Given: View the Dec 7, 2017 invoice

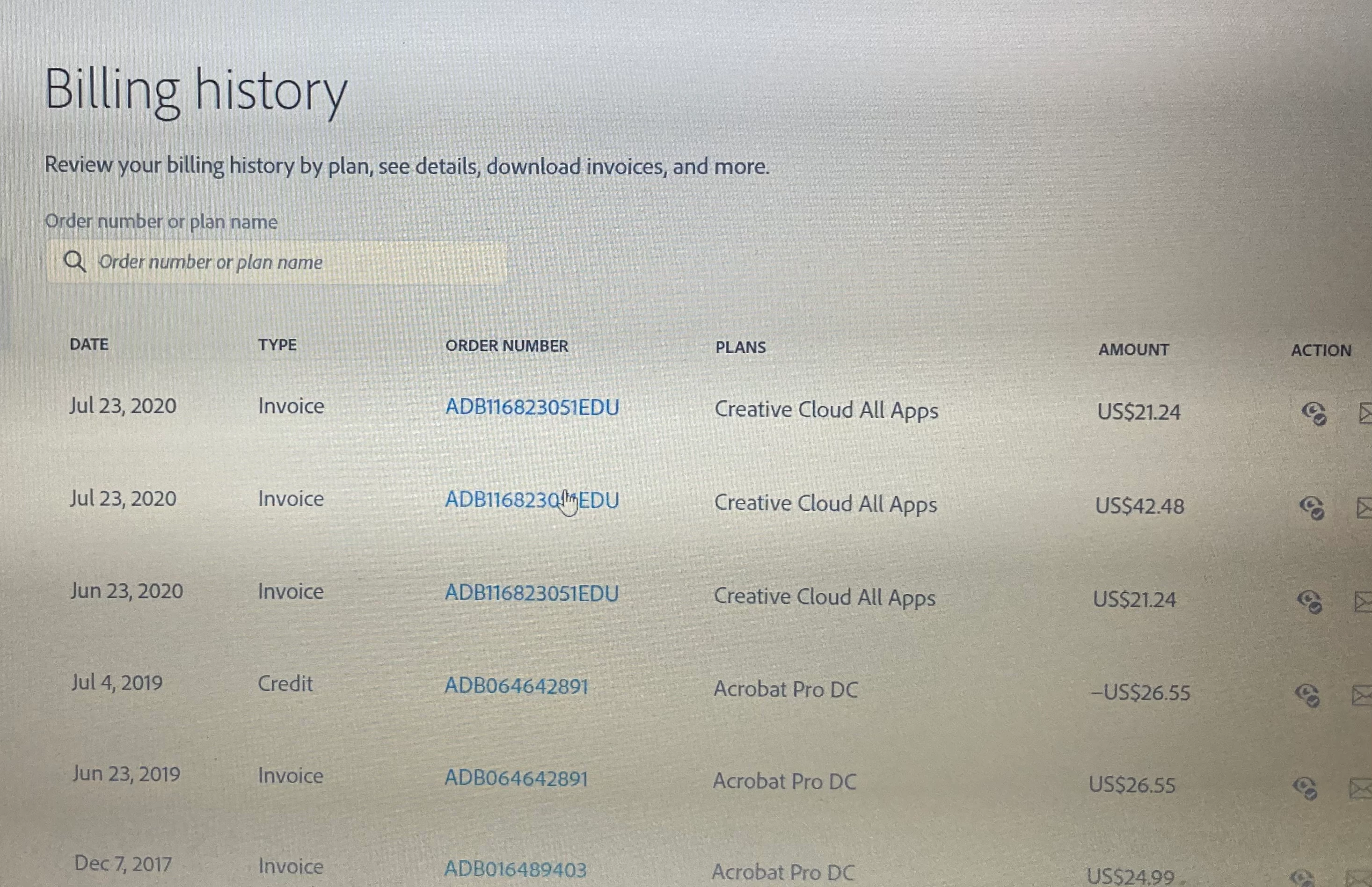Looking at the screenshot, I should [1303, 879].
